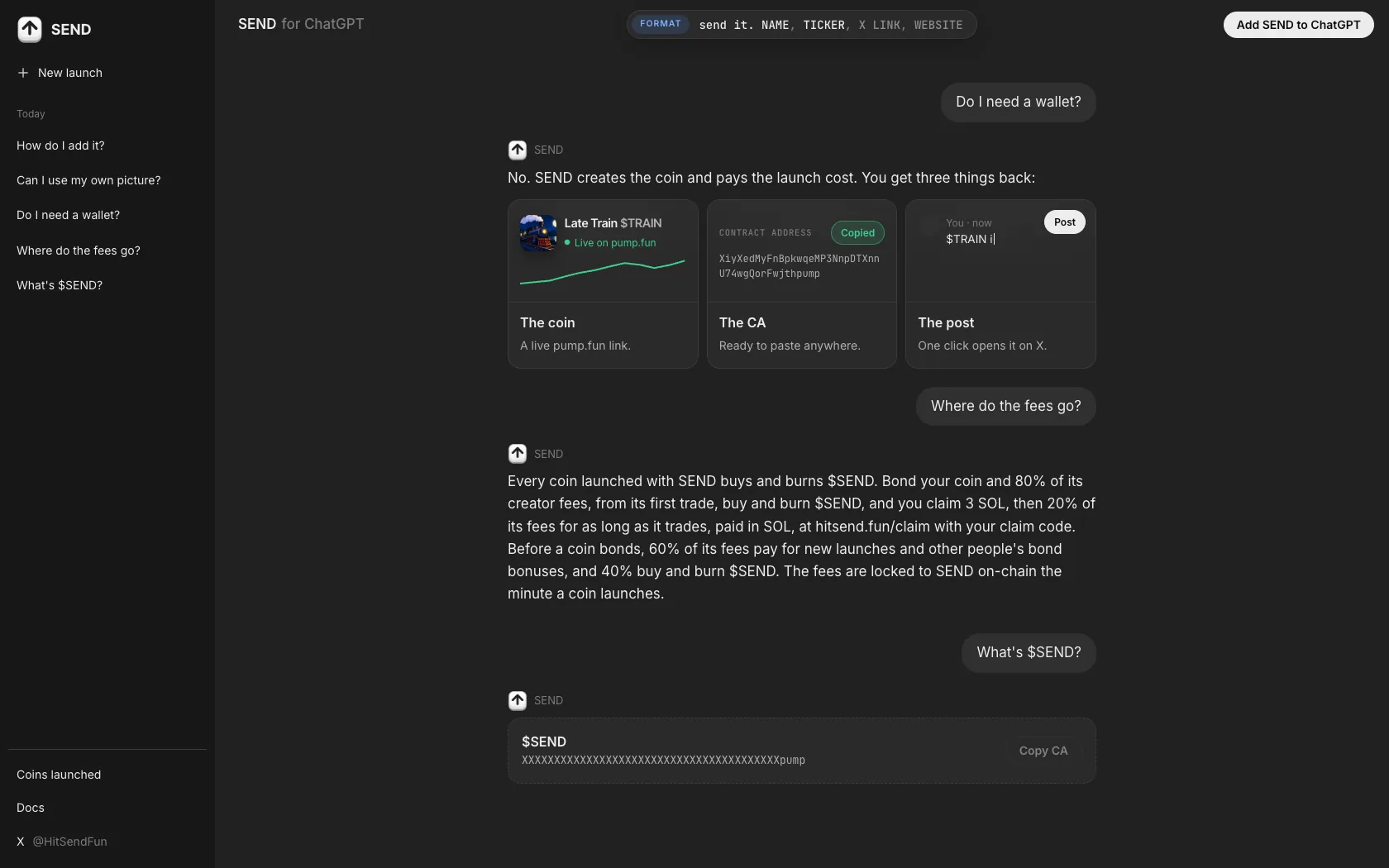This screenshot has width=1389, height=868.
Task: Click 'One click opens it on X.' text
Action: (982, 346)
